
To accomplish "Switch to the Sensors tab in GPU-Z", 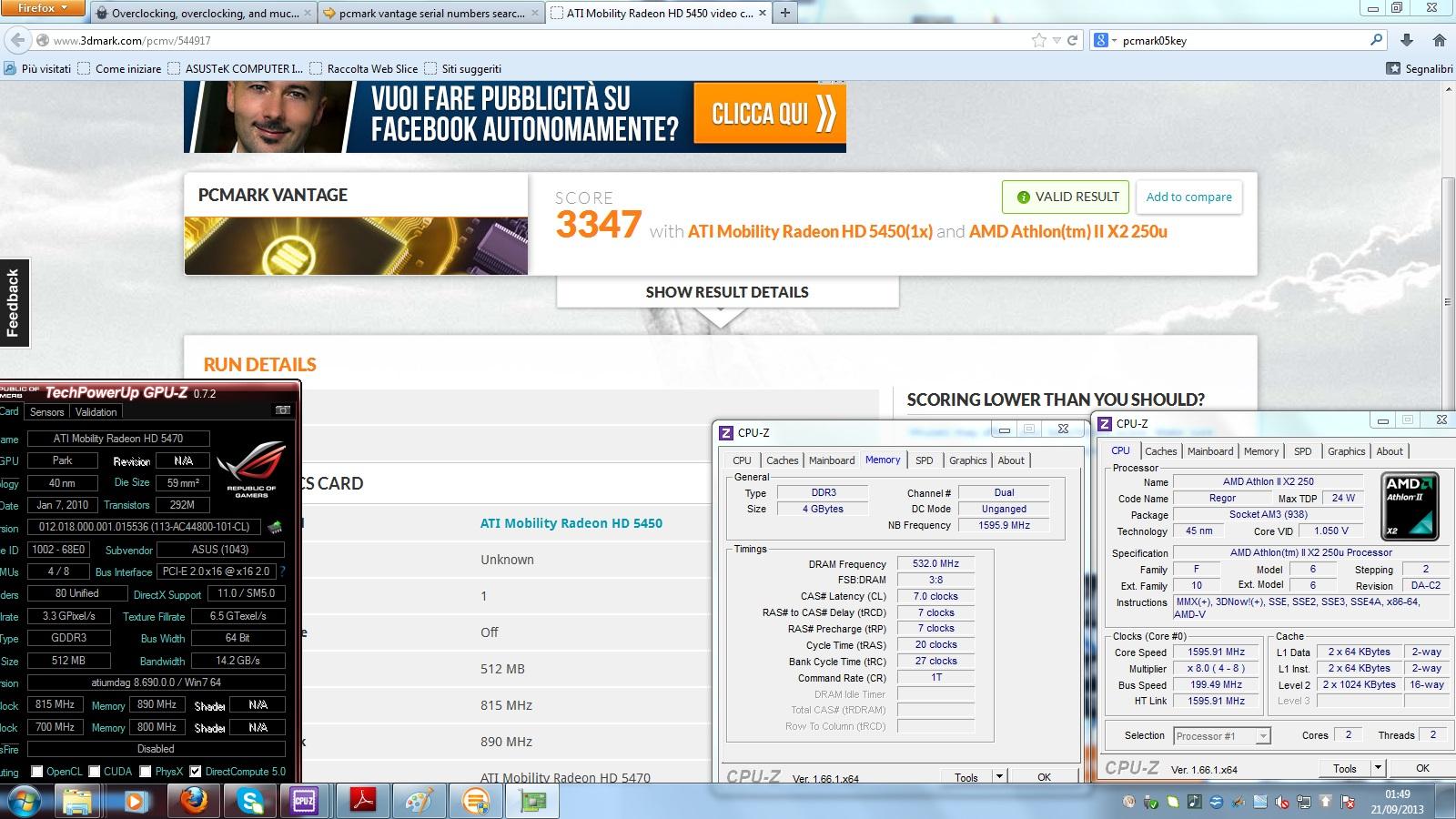I will click(x=47, y=411).
